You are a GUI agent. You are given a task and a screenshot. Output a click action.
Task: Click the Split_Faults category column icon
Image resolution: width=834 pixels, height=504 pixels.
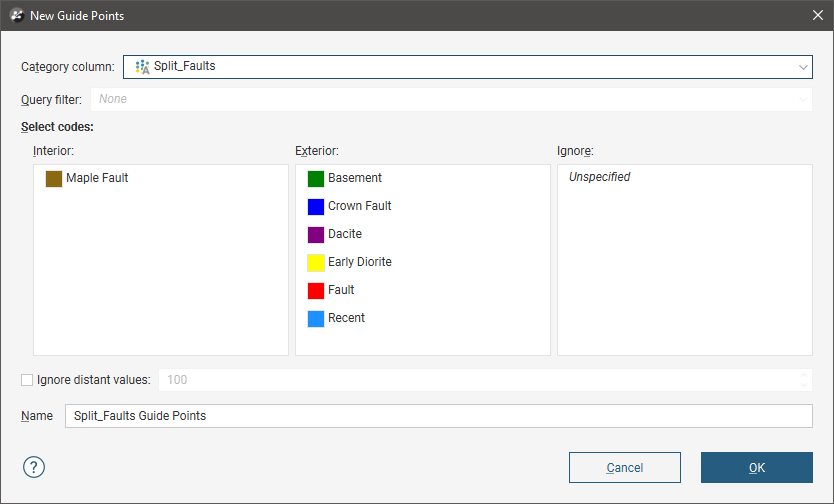[x=142, y=66]
